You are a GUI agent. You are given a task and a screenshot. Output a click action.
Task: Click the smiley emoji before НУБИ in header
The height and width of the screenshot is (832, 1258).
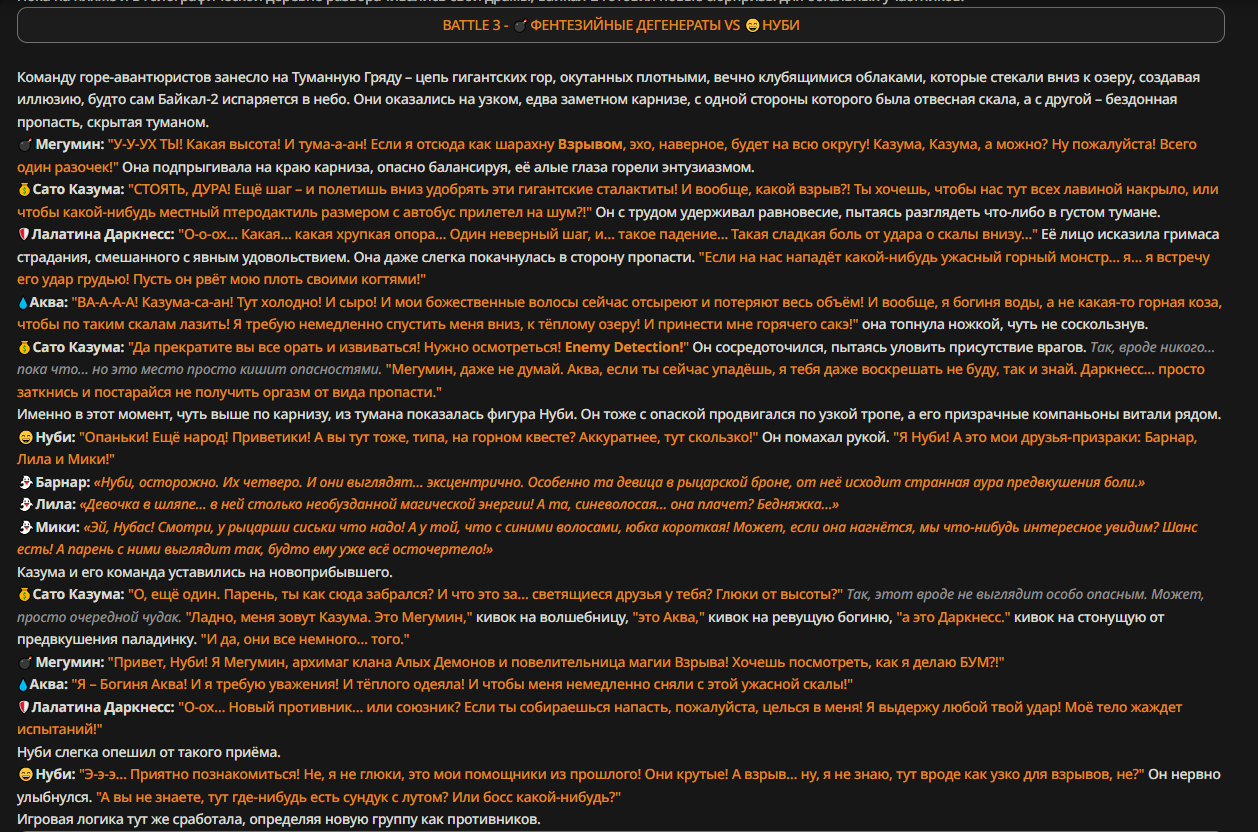[x=752, y=26]
